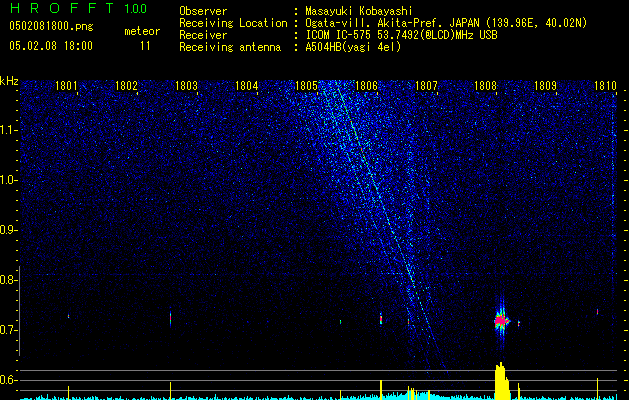Click the 1806 time marker

click(366, 85)
